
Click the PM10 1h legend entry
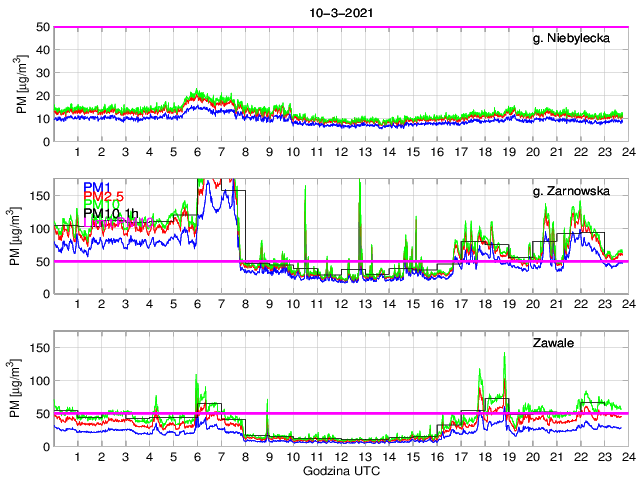pyautogui.click(x=111, y=213)
